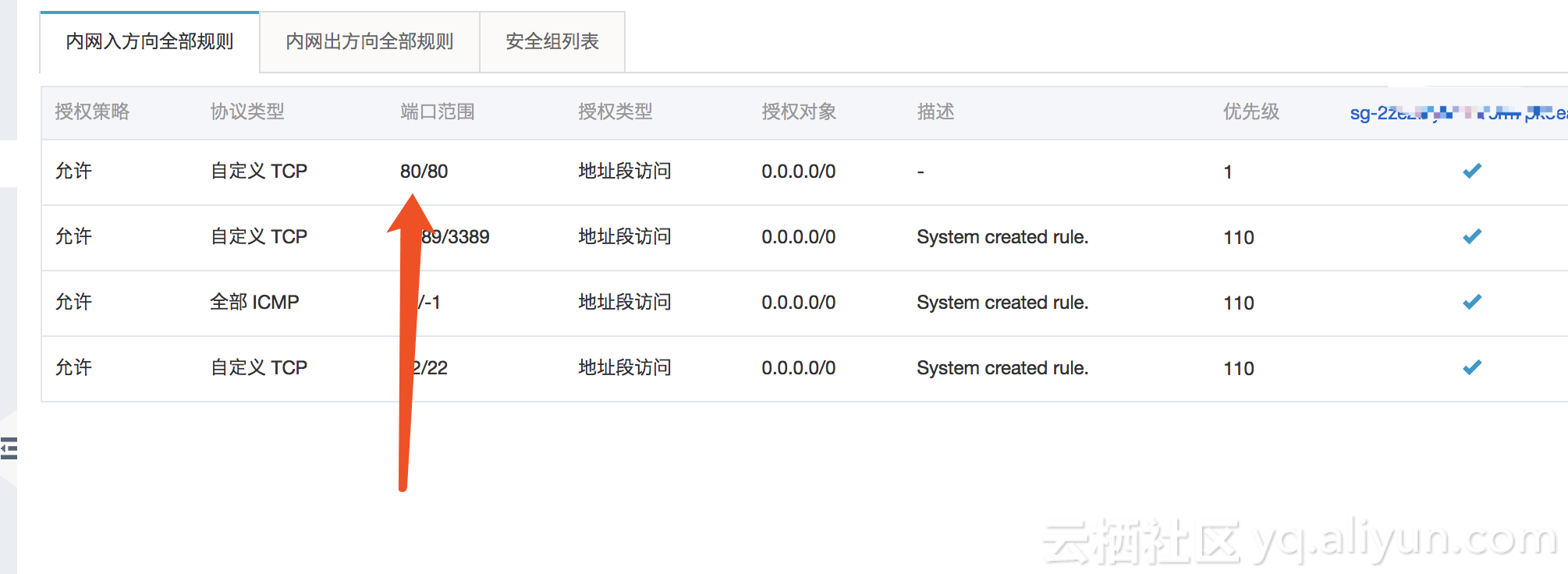Select System created rule. in the ICMP row

point(1002,303)
